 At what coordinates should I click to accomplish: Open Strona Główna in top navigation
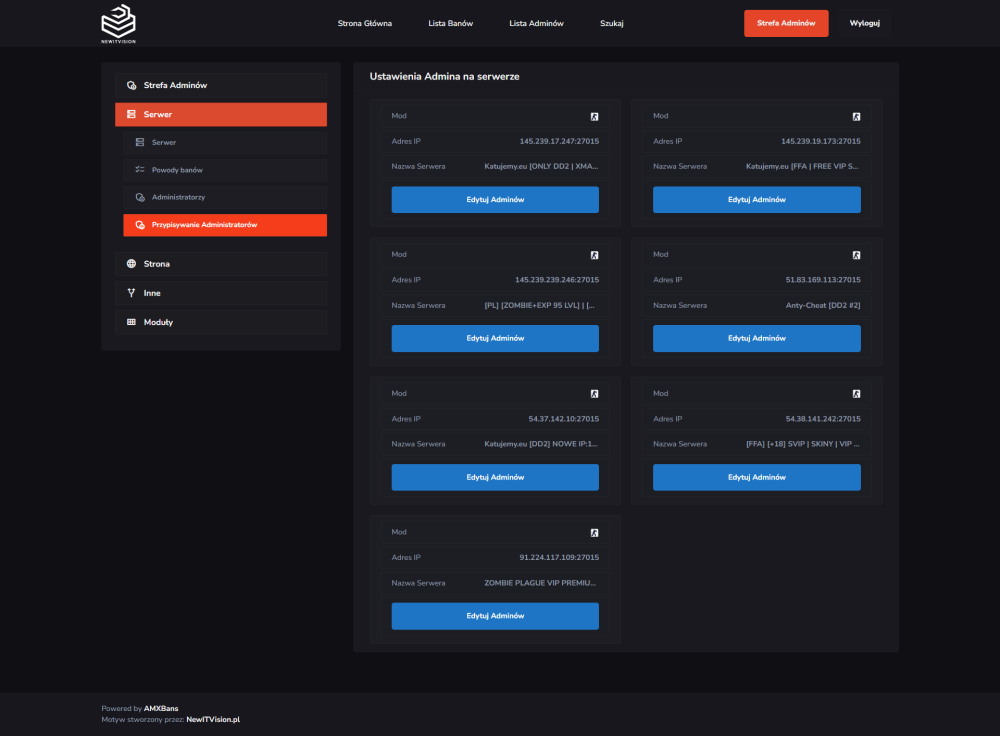365,24
